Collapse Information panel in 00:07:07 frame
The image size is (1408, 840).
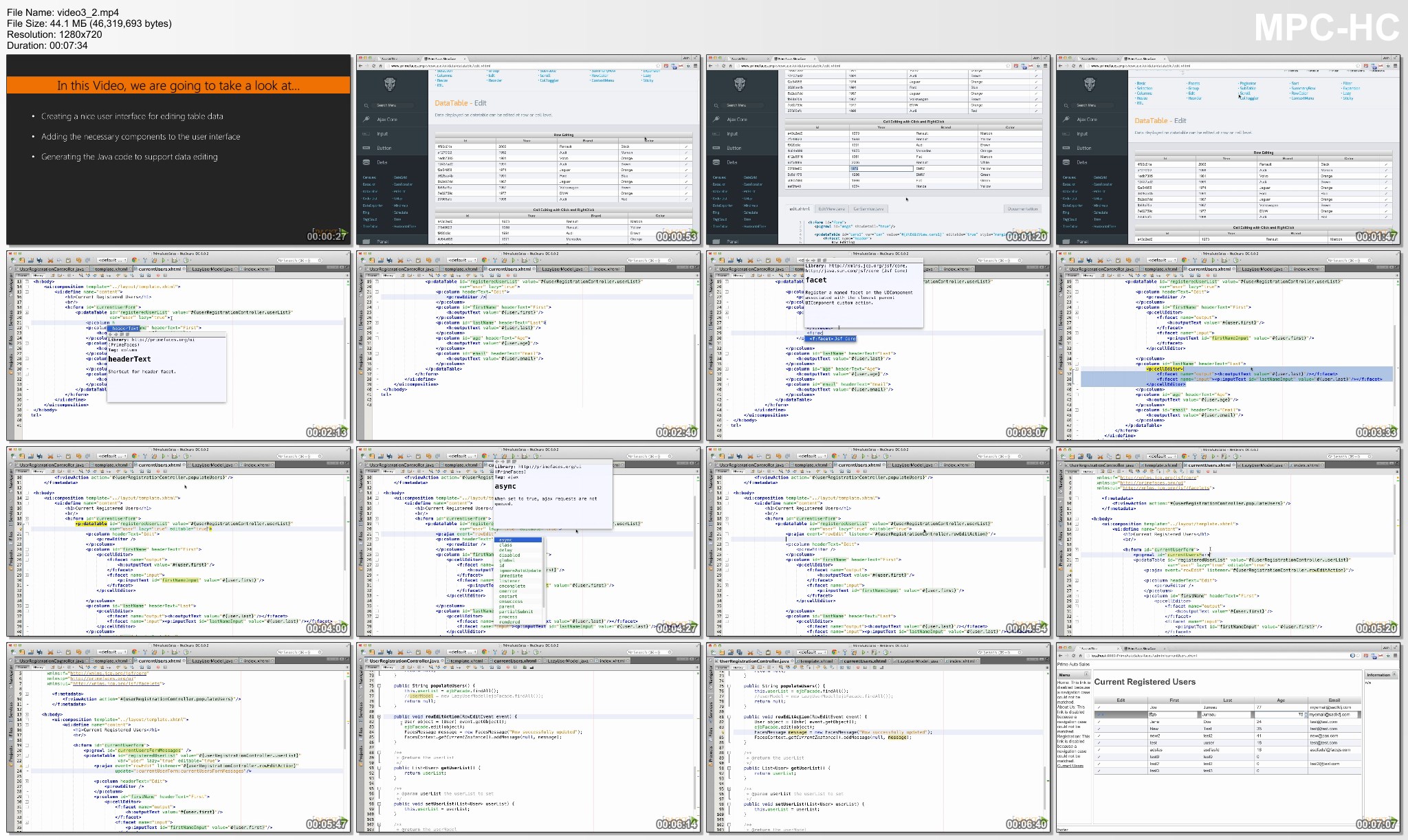(x=1394, y=675)
